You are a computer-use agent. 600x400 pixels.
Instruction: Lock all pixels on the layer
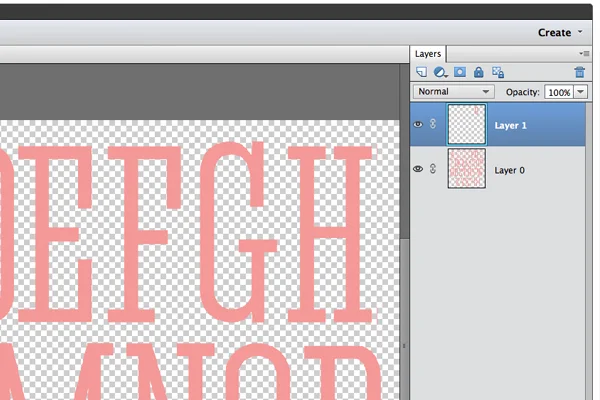click(x=478, y=72)
